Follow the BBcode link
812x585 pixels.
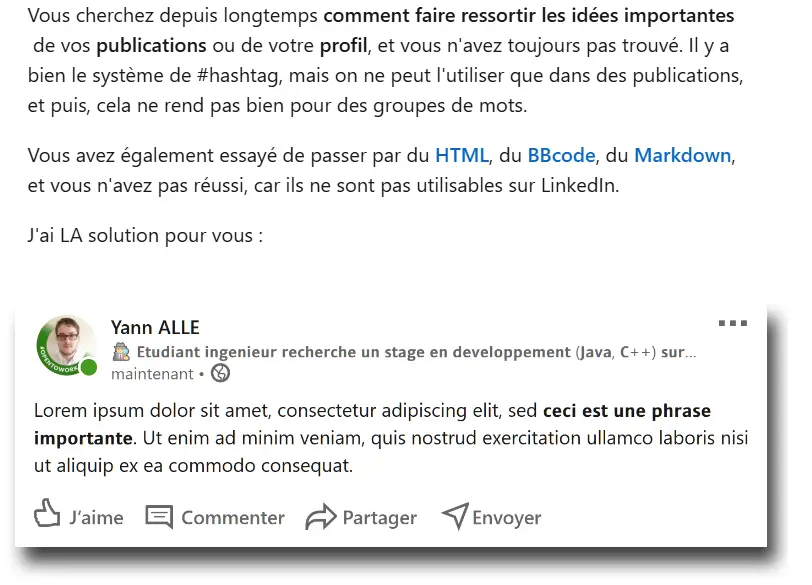pos(561,155)
